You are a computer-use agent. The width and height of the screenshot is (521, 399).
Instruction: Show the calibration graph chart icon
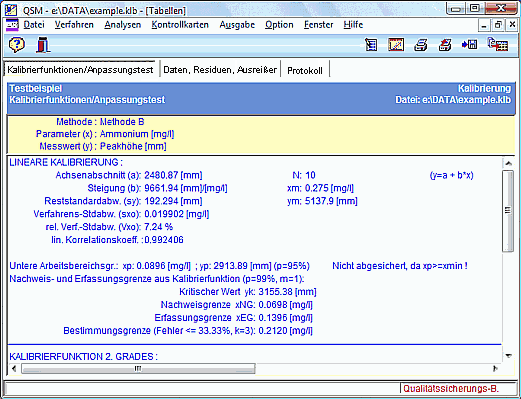pyautogui.click(x=396, y=45)
